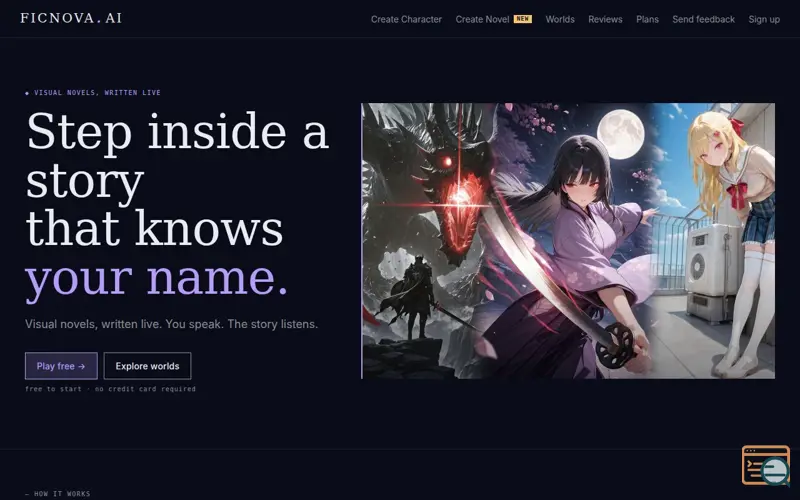Image resolution: width=800 pixels, height=500 pixels.
Task: View the Plans page
Action: (x=647, y=19)
